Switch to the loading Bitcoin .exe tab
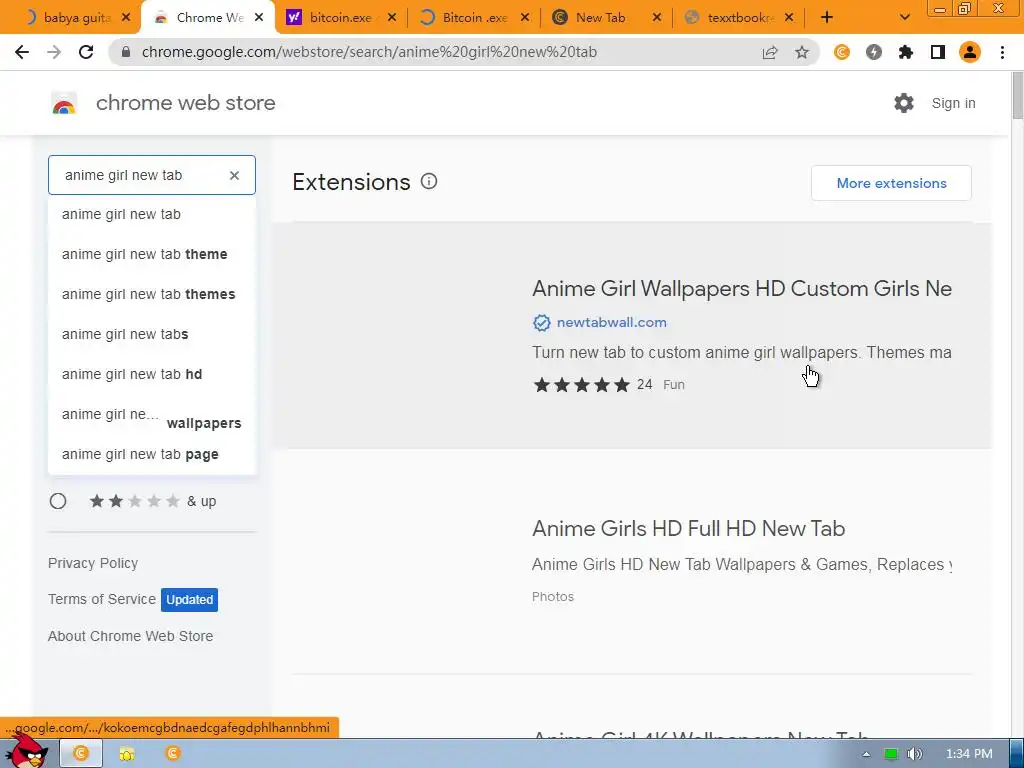Viewport: 1024px width, 768px height. coord(474,18)
